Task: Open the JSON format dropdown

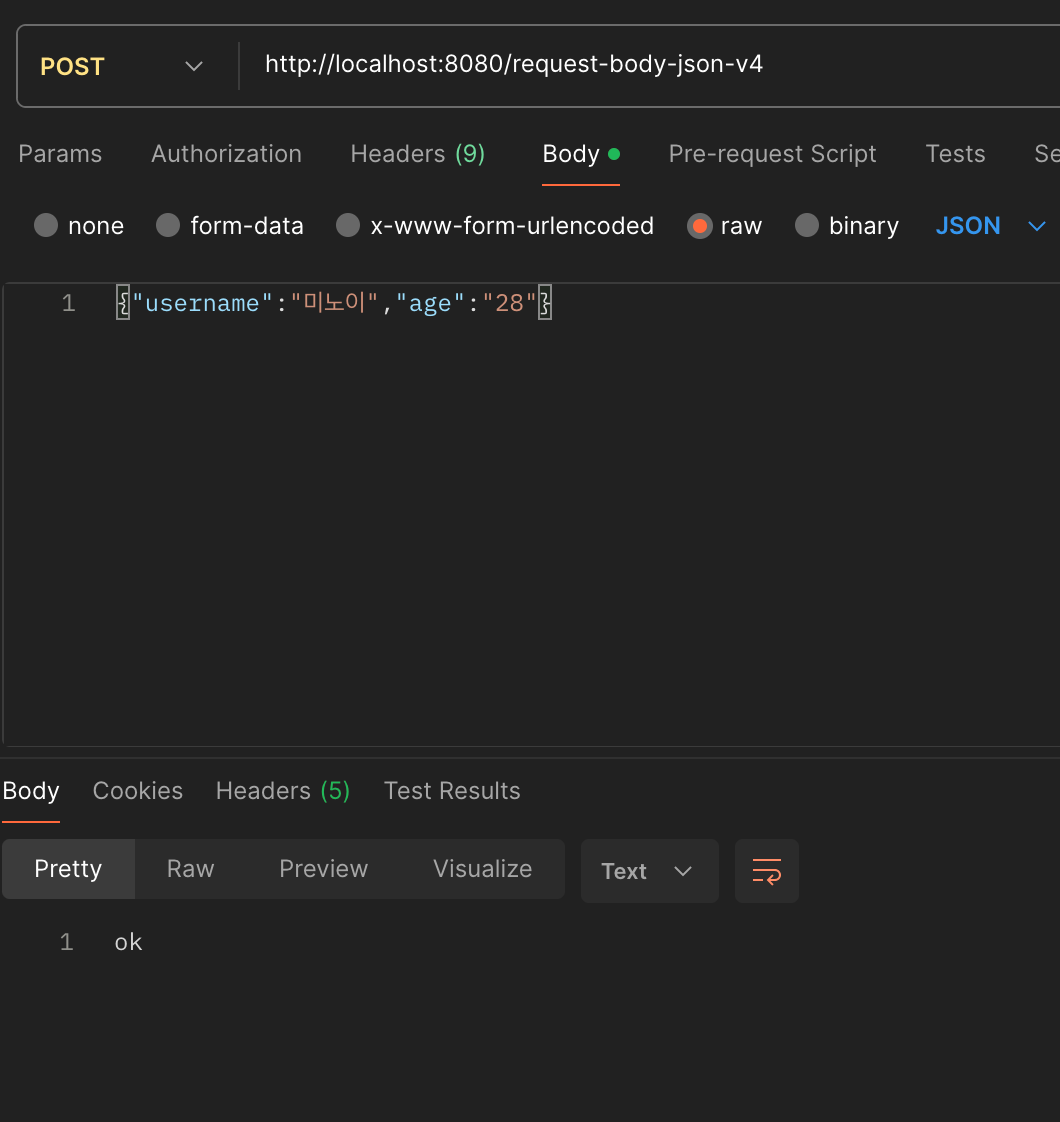Action: 991,226
